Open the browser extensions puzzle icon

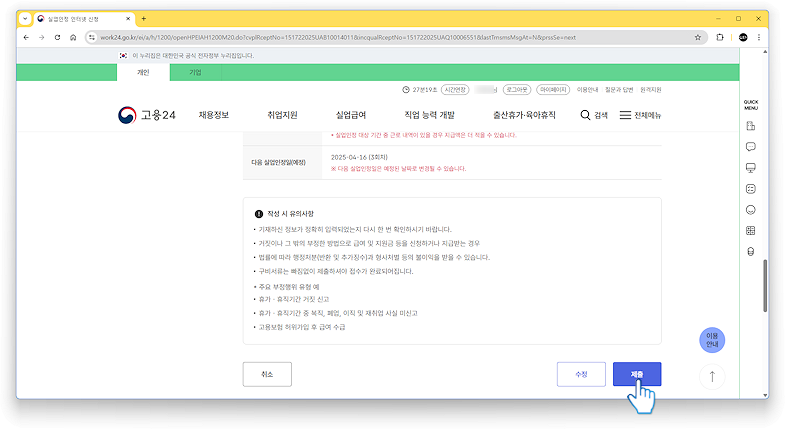720,38
